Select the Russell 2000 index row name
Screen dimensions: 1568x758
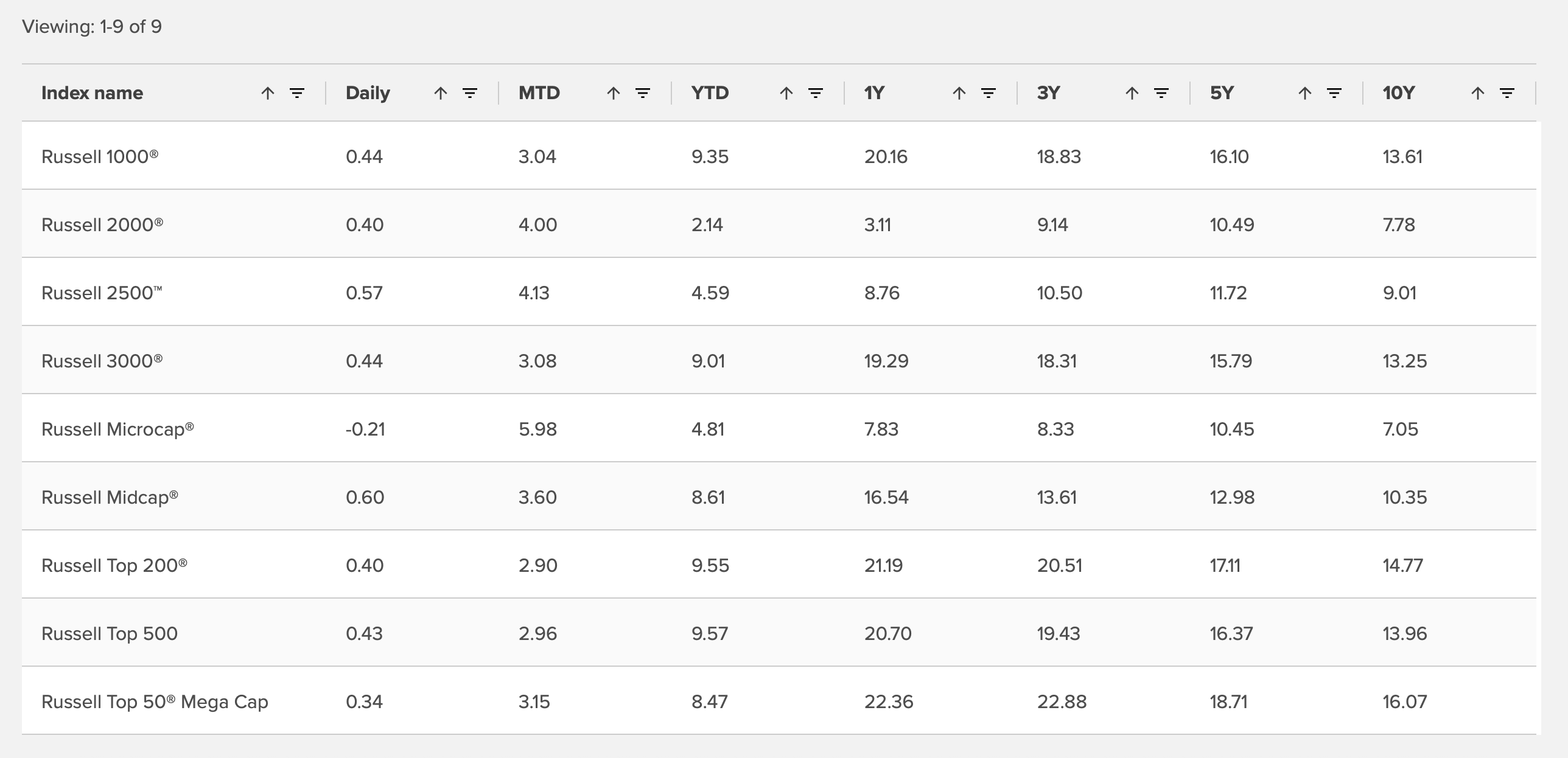[x=102, y=224]
